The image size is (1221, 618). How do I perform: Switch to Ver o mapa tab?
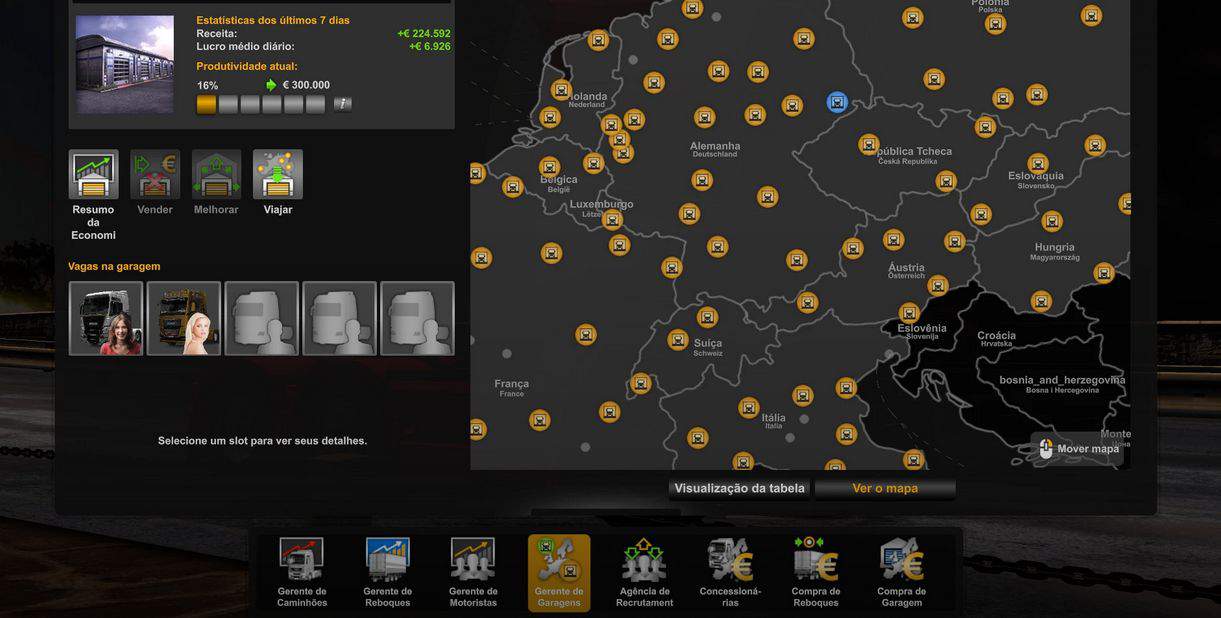tap(885, 489)
